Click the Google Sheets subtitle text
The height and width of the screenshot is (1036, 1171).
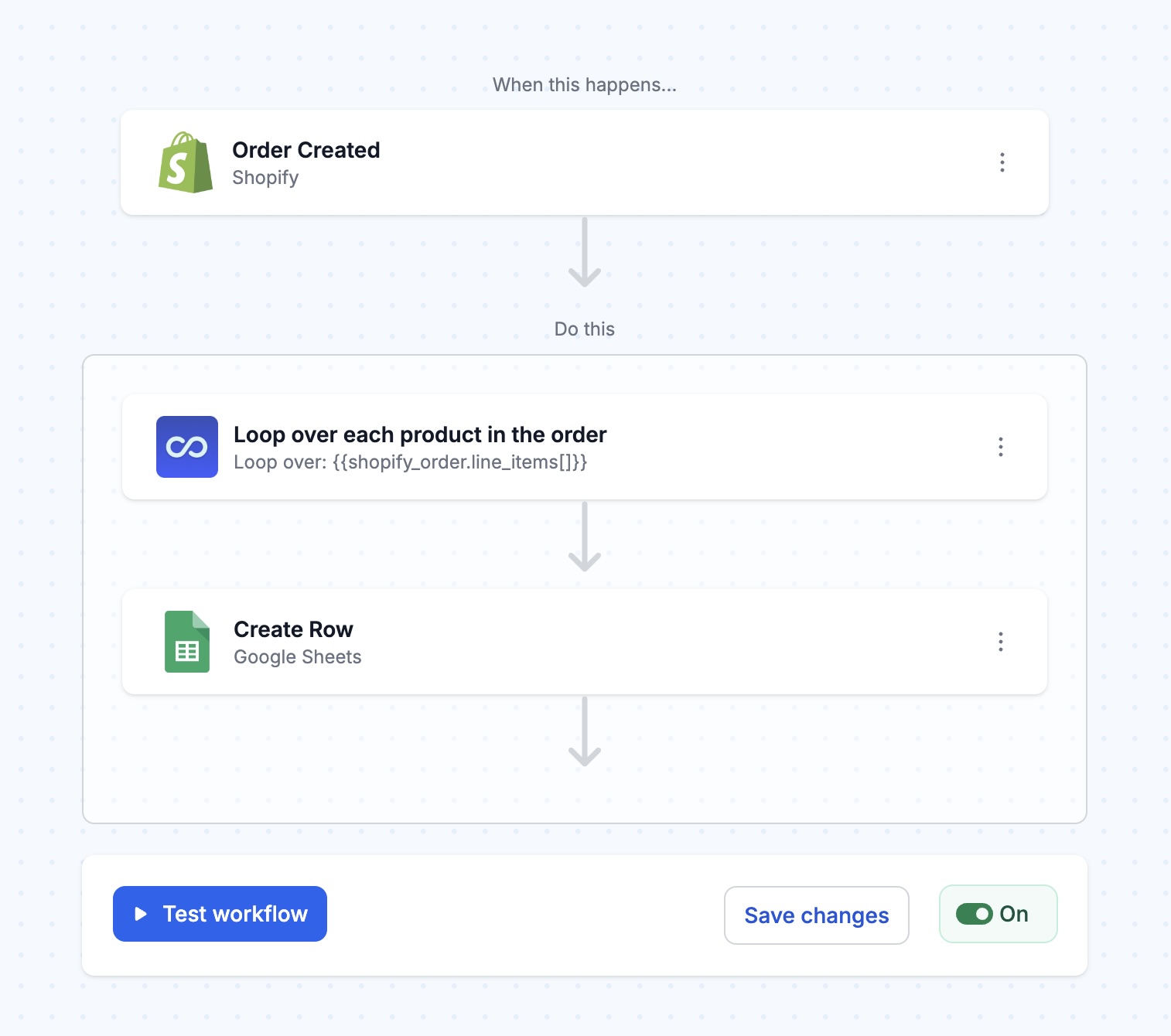298,657
